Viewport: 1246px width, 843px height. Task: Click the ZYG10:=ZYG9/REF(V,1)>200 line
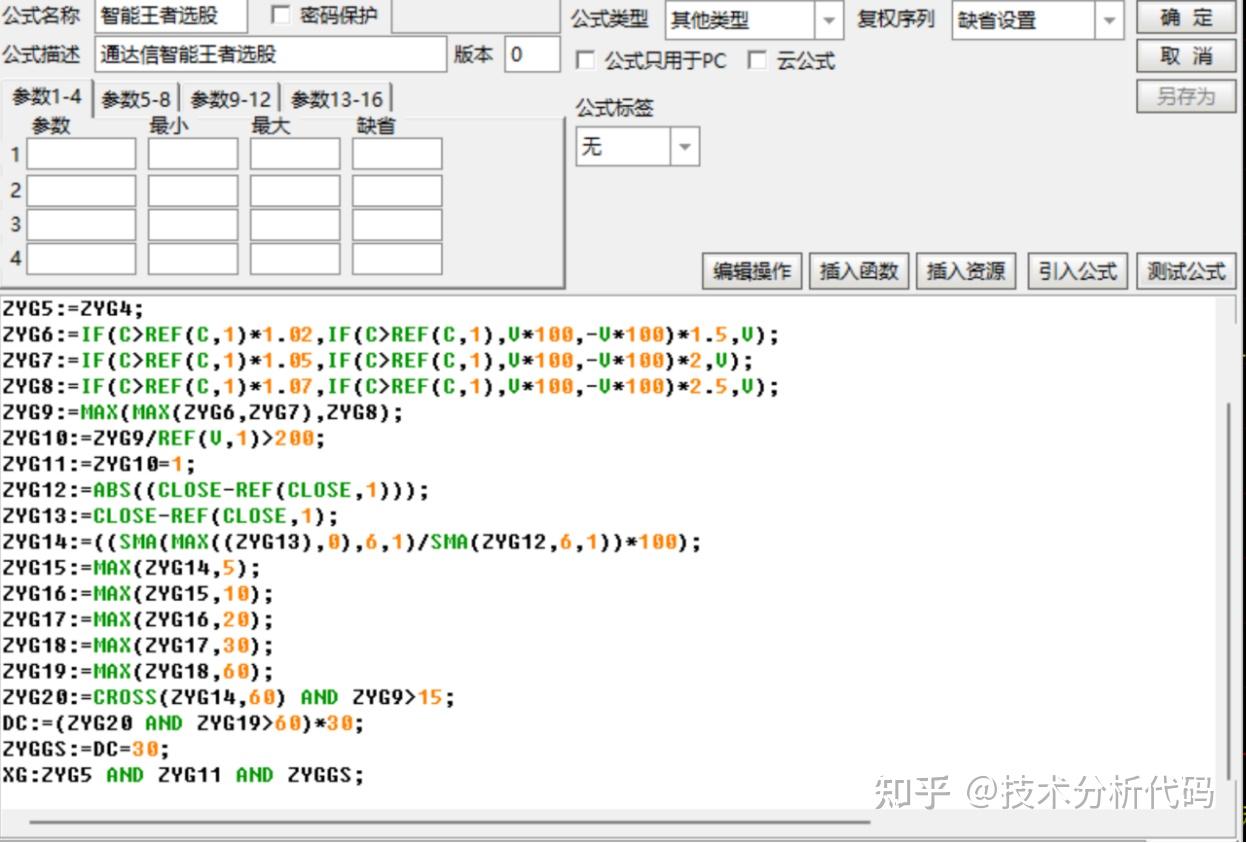click(x=164, y=438)
